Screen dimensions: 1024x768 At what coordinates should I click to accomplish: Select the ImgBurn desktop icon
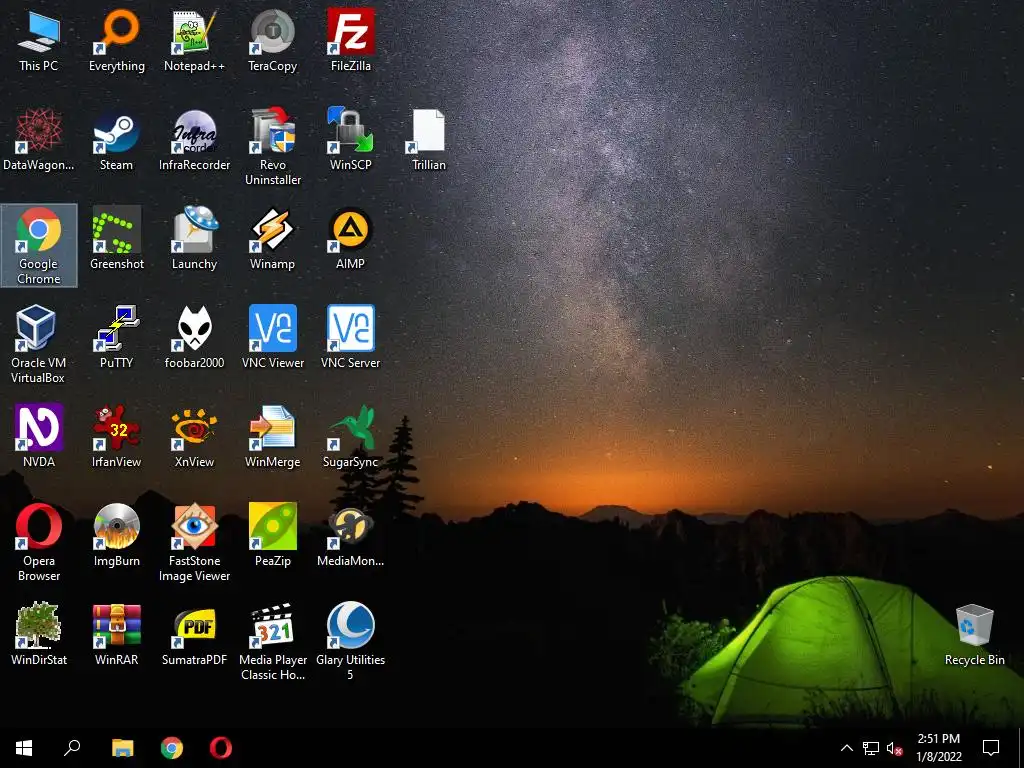coord(116,535)
